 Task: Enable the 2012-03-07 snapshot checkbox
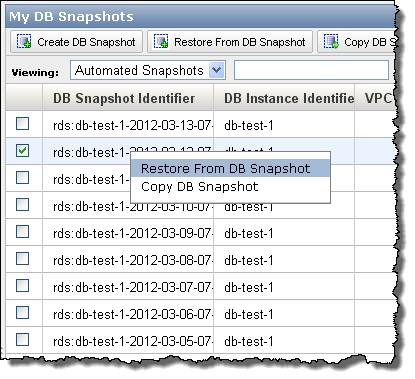pyautogui.click(x=22, y=286)
